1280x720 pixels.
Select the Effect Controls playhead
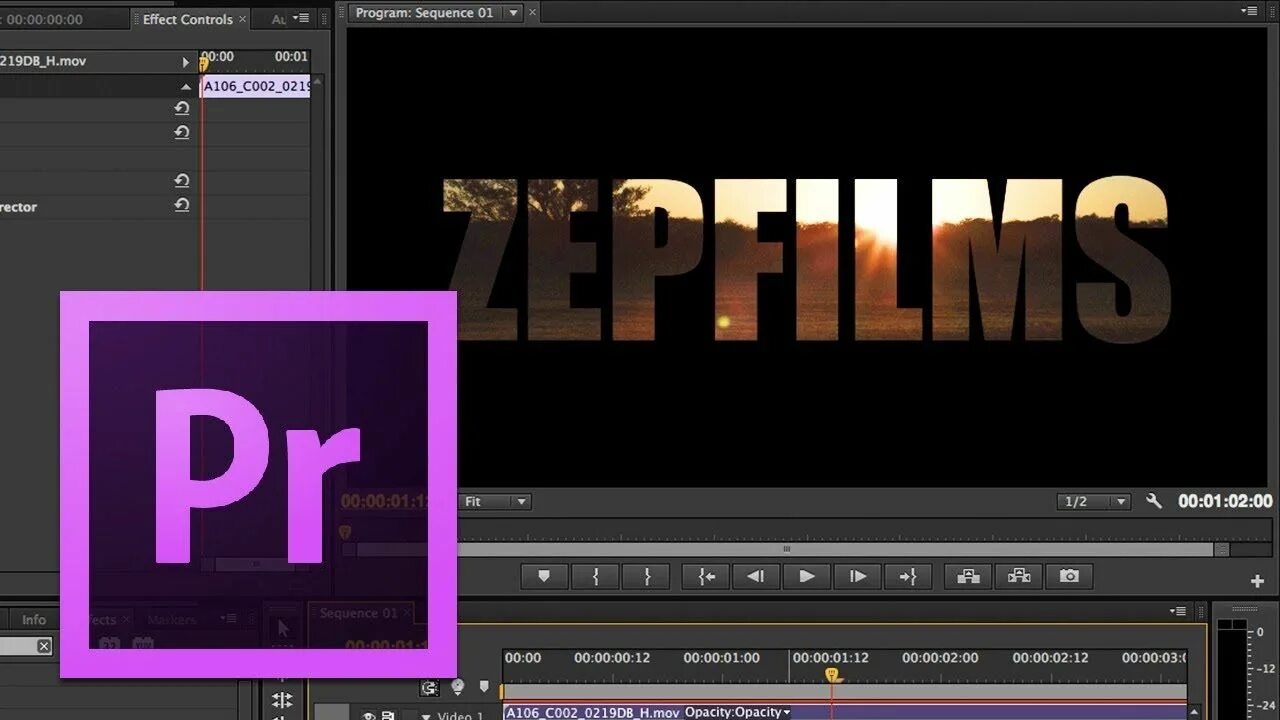tap(204, 64)
